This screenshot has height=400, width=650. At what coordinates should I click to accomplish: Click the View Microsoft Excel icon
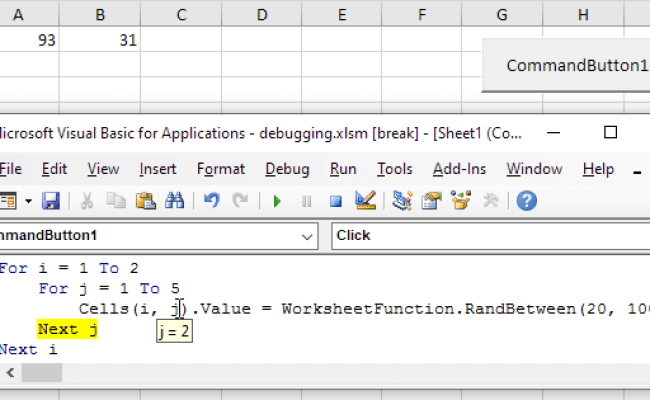point(8,201)
